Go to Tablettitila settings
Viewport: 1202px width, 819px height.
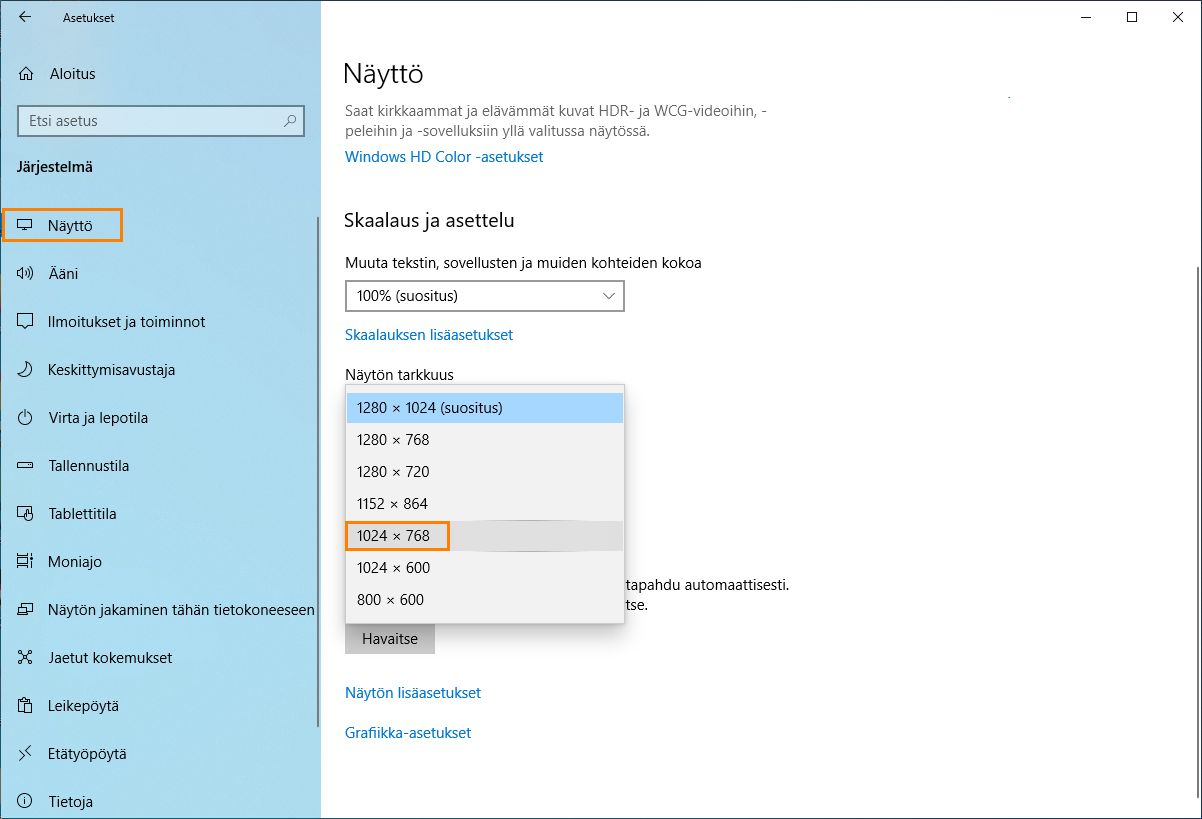pyautogui.click(x=82, y=514)
